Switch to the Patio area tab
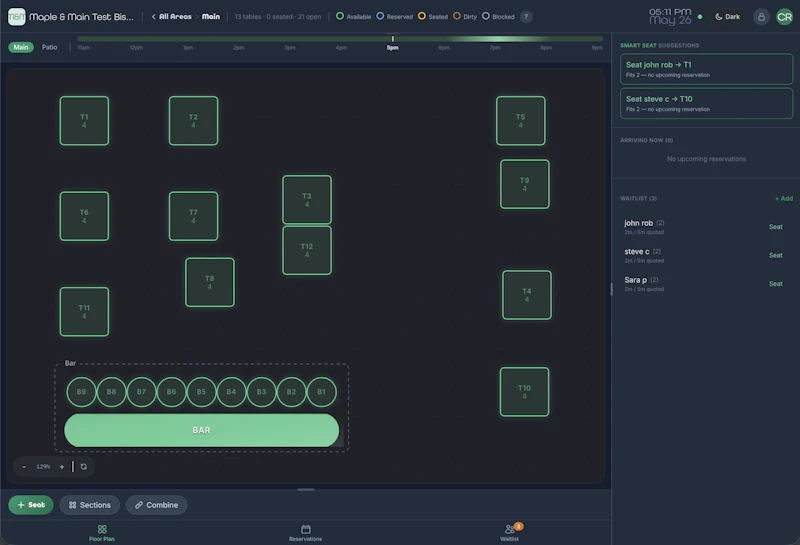This screenshot has height=545, width=800. click(x=49, y=47)
